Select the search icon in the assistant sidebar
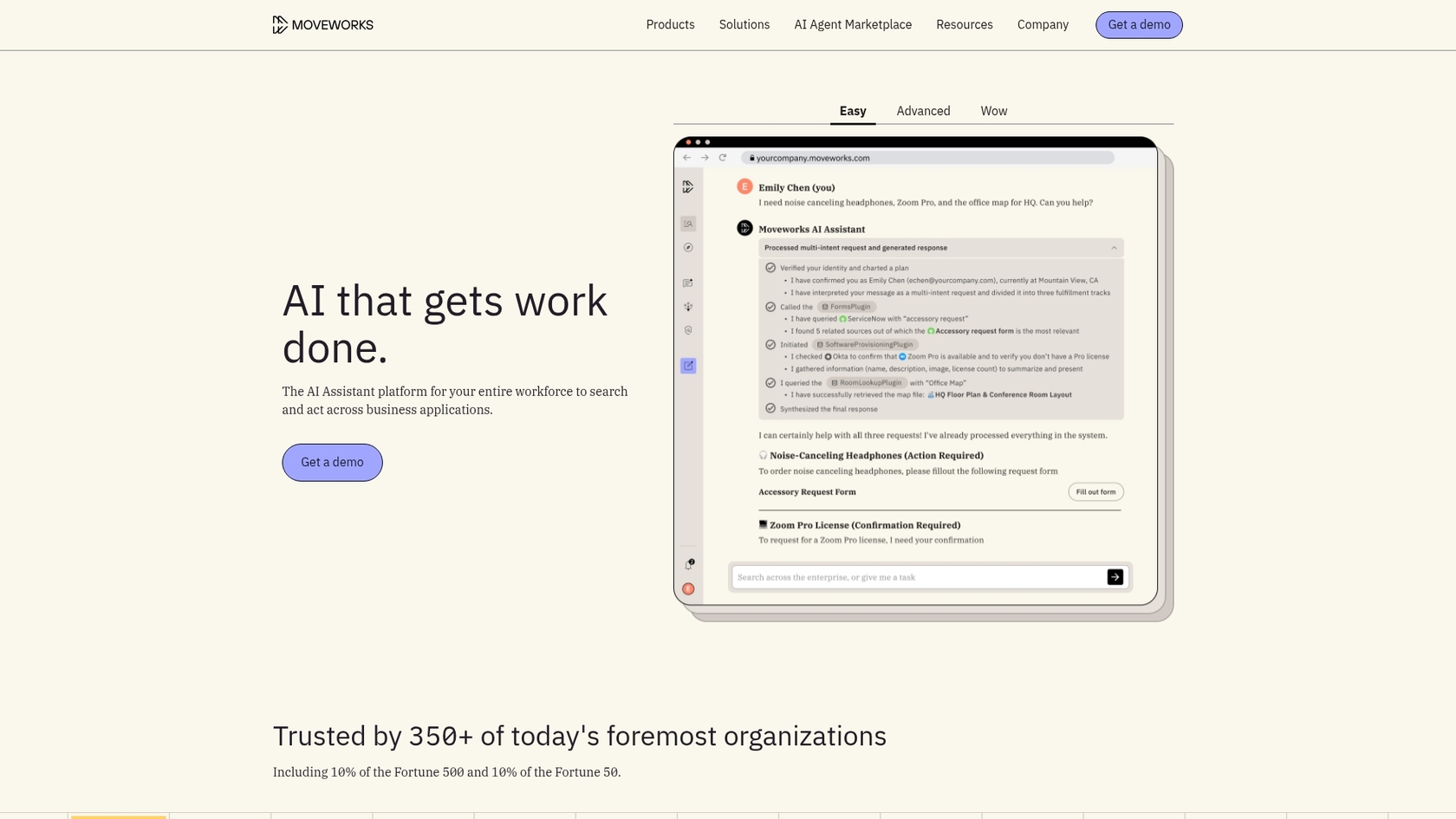1456x819 pixels. (687, 223)
